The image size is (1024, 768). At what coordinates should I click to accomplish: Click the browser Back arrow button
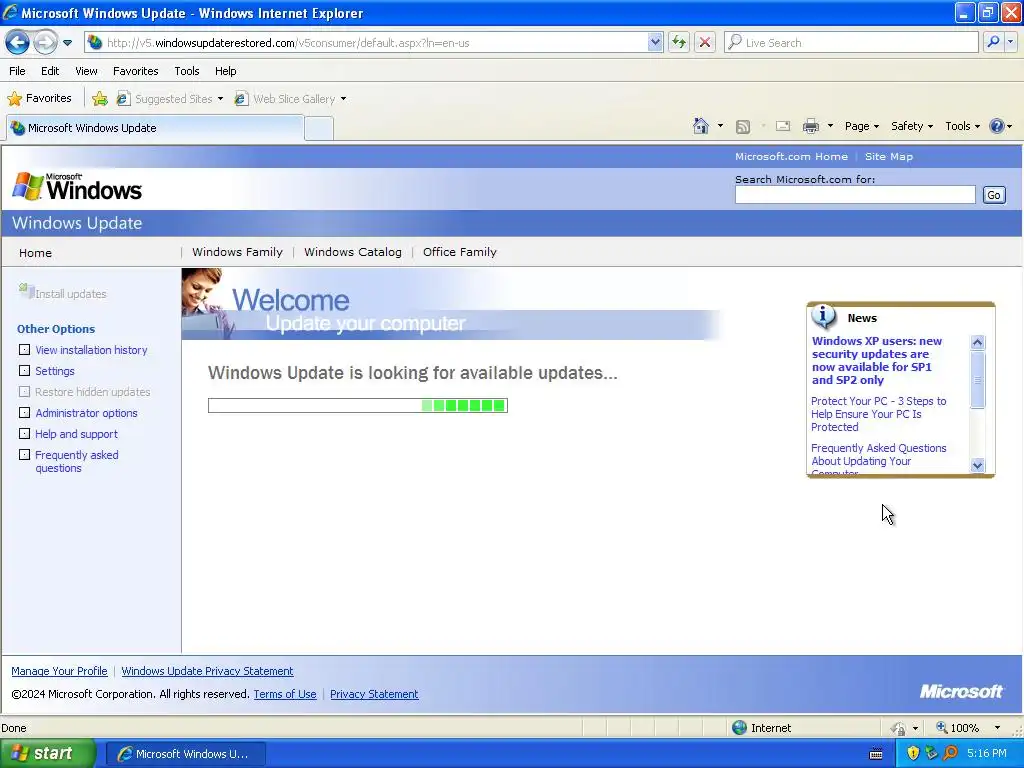(18, 42)
